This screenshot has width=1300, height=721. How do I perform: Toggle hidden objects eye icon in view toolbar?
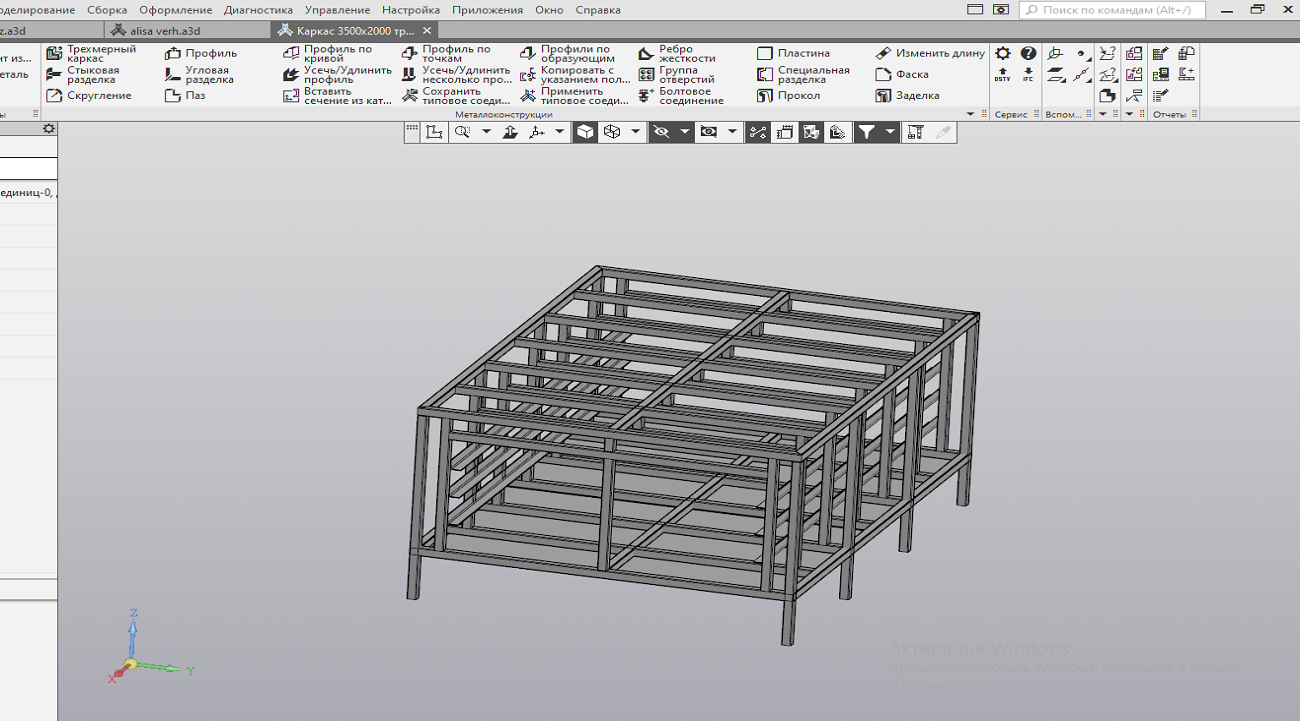pyautogui.click(x=660, y=132)
